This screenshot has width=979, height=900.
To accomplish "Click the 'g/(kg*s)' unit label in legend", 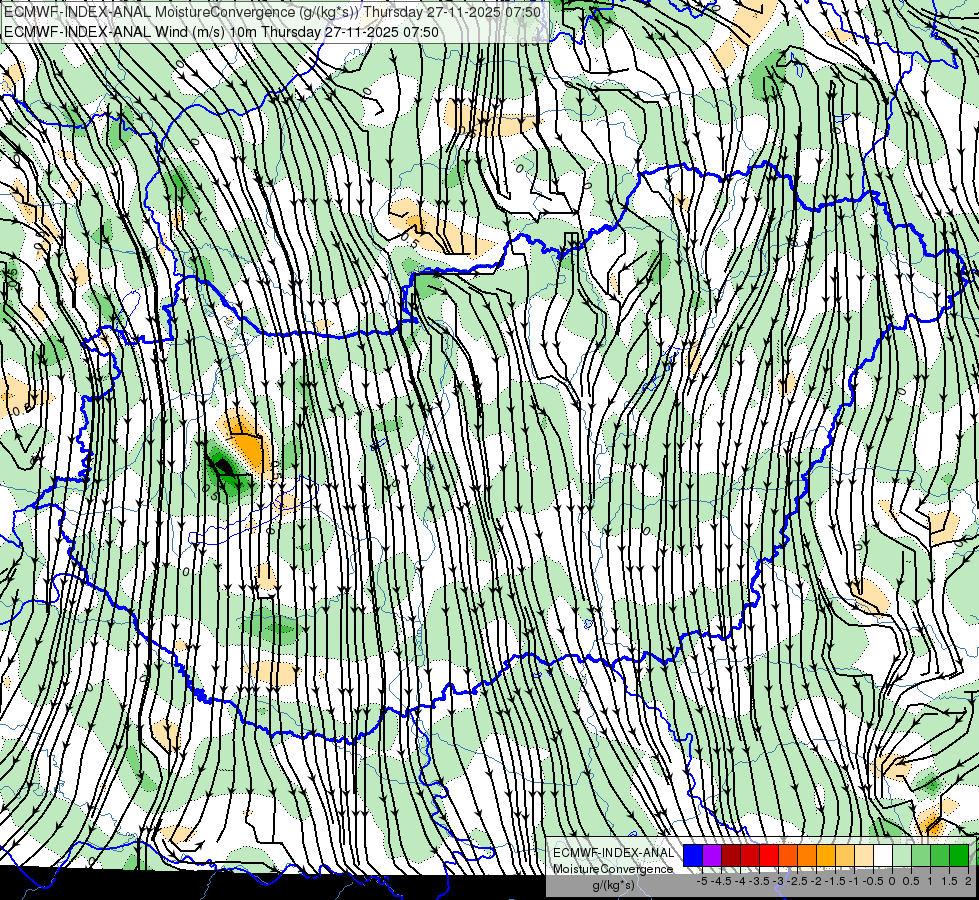I will coord(614,886).
